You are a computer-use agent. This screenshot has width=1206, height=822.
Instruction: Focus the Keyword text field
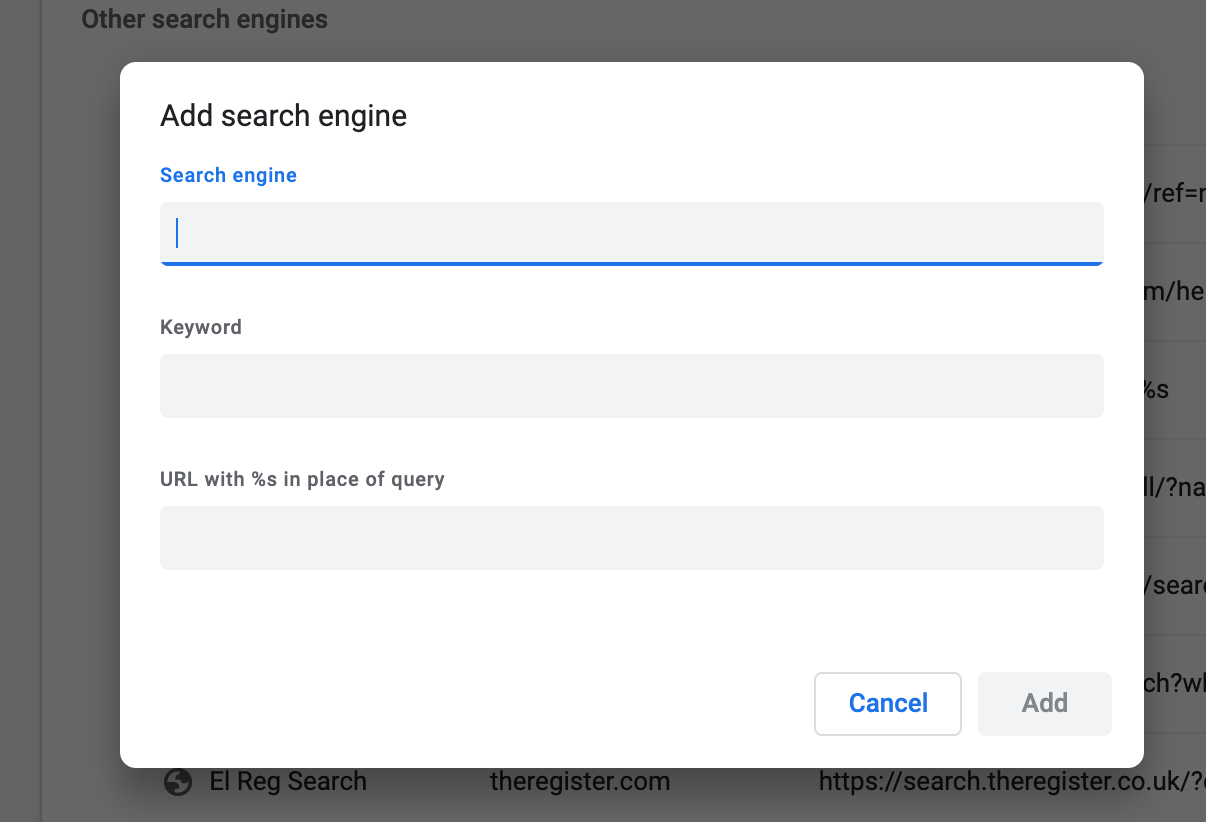click(631, 385)
